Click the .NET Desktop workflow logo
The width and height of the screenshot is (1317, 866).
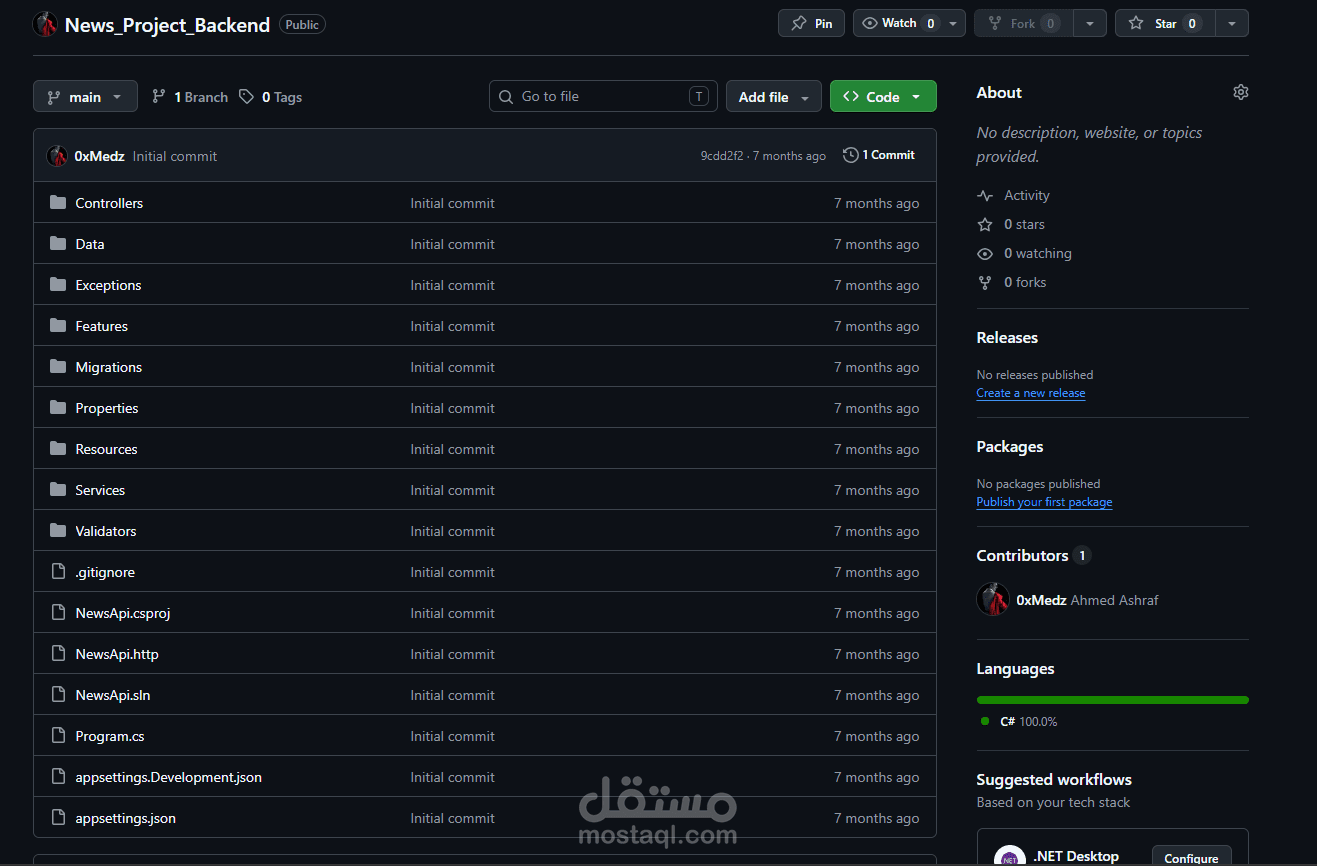tap(1010, 857)
